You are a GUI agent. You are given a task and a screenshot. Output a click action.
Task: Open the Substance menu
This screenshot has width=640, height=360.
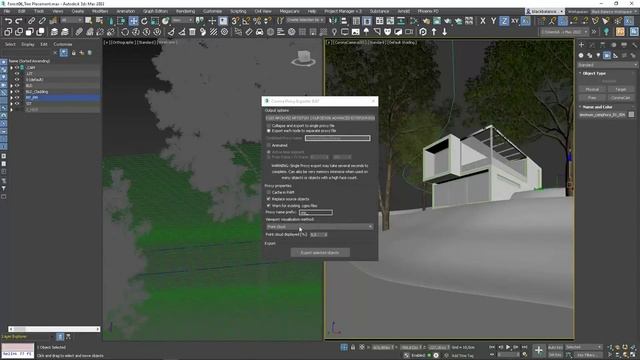[x=379, y=11]
